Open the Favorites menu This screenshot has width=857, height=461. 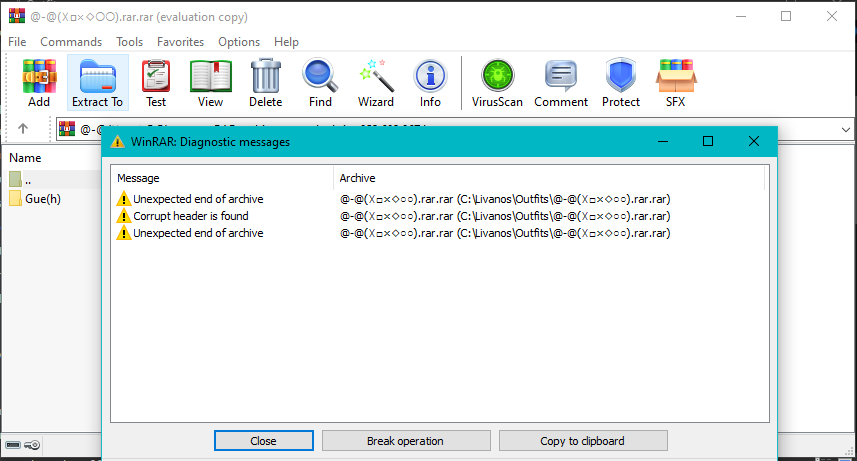coord(180,42)
